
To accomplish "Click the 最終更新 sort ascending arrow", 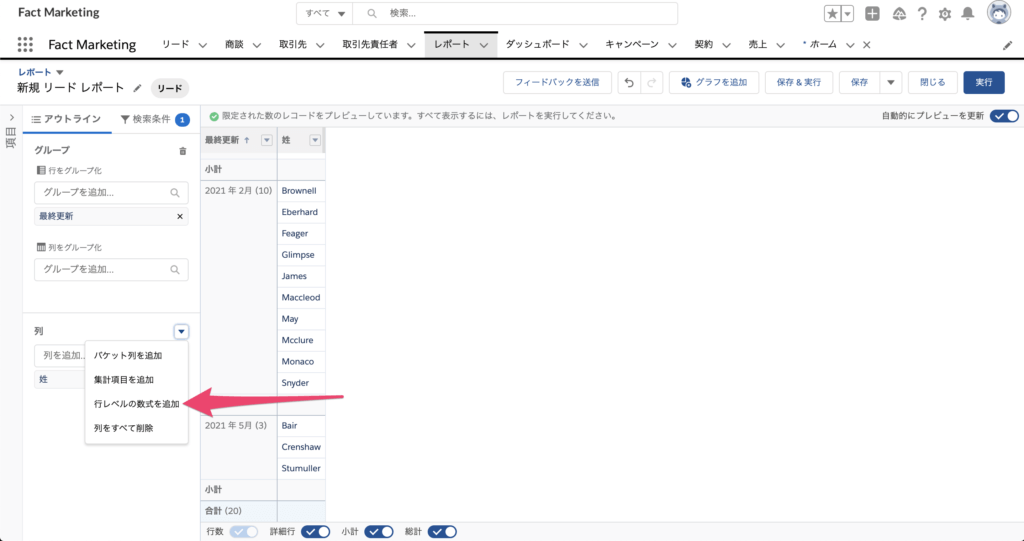I will coord(247,140).
